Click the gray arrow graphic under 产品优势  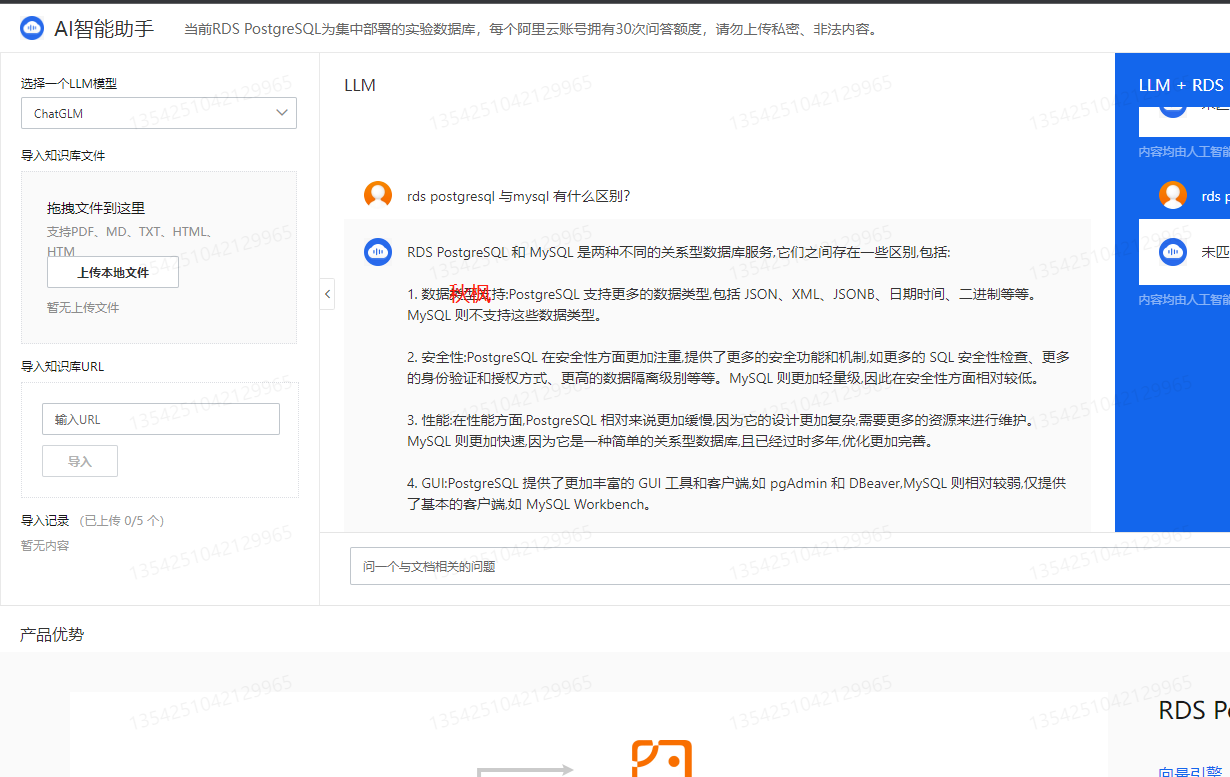tap(525, 770)
